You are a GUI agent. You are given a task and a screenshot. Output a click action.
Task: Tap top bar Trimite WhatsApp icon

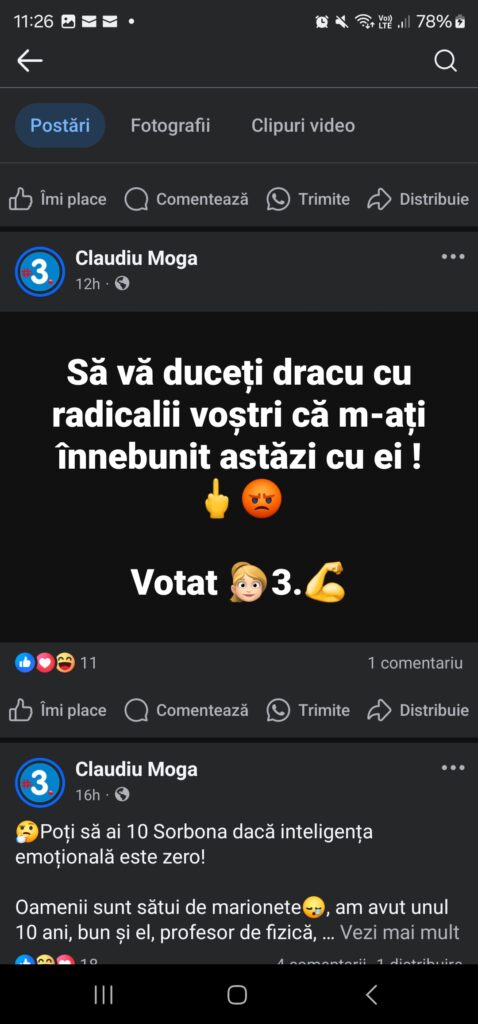278,199
